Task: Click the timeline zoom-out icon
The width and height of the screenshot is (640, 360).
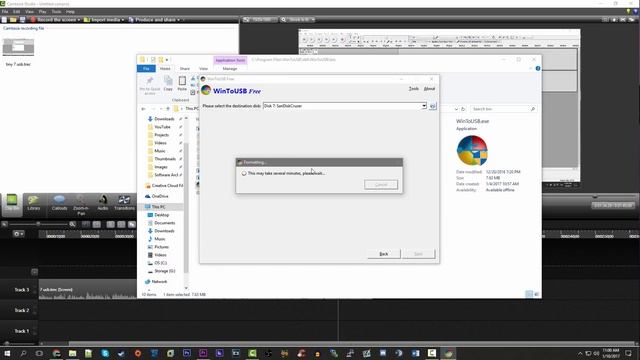Action: pos(4,224)
